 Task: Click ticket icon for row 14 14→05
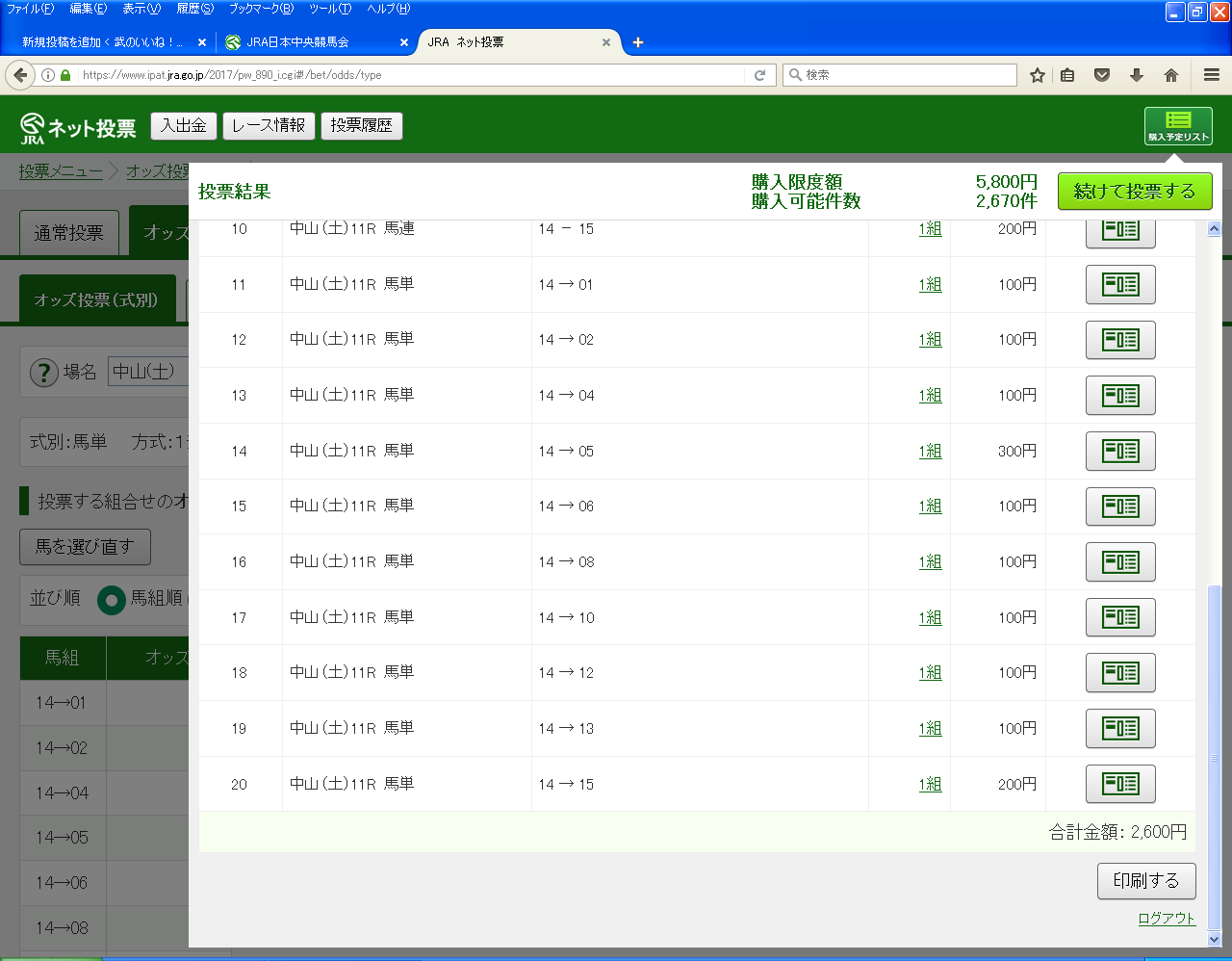pyautogui.click(x=1120, y=451)
